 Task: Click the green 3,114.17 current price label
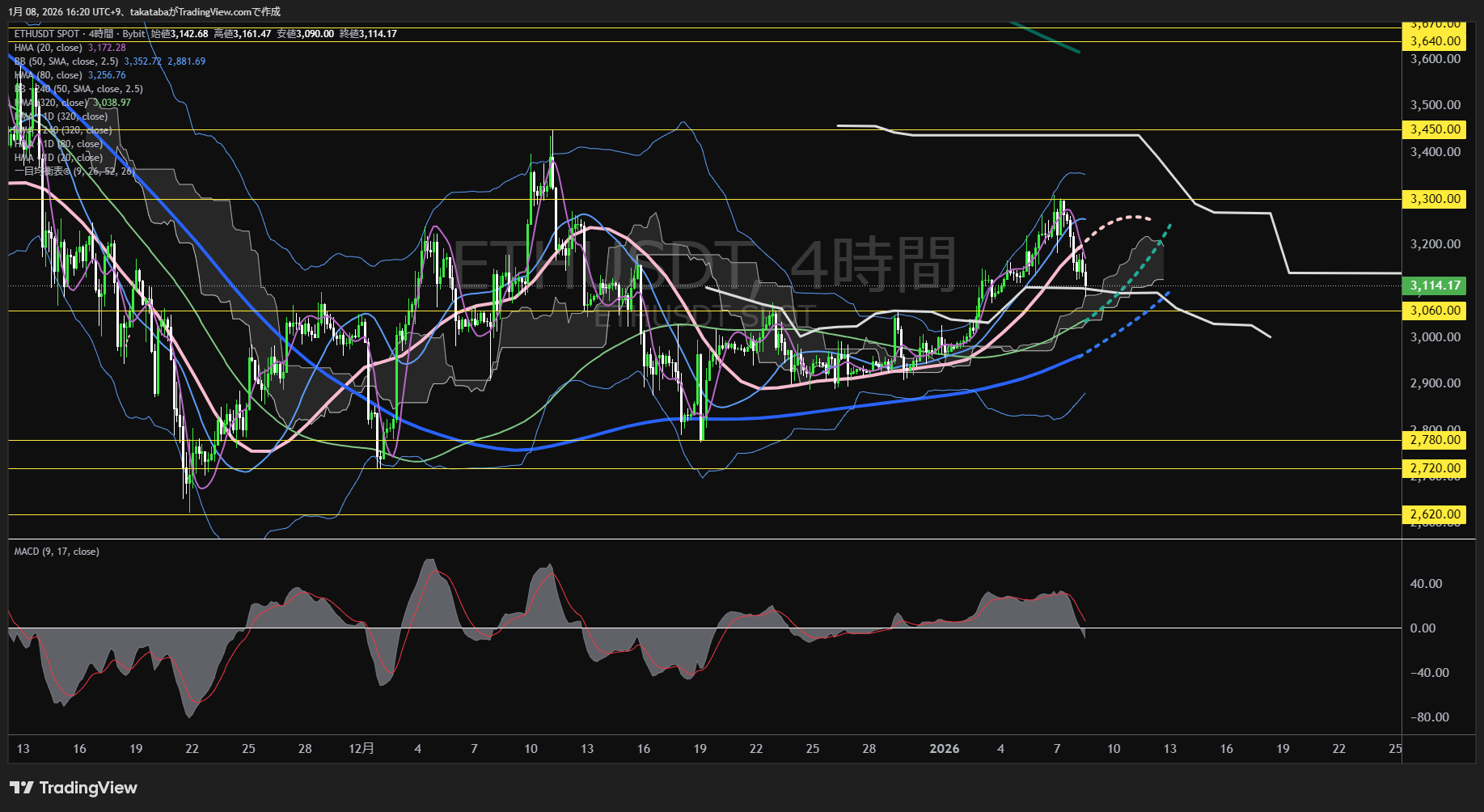coord(1435,285)
